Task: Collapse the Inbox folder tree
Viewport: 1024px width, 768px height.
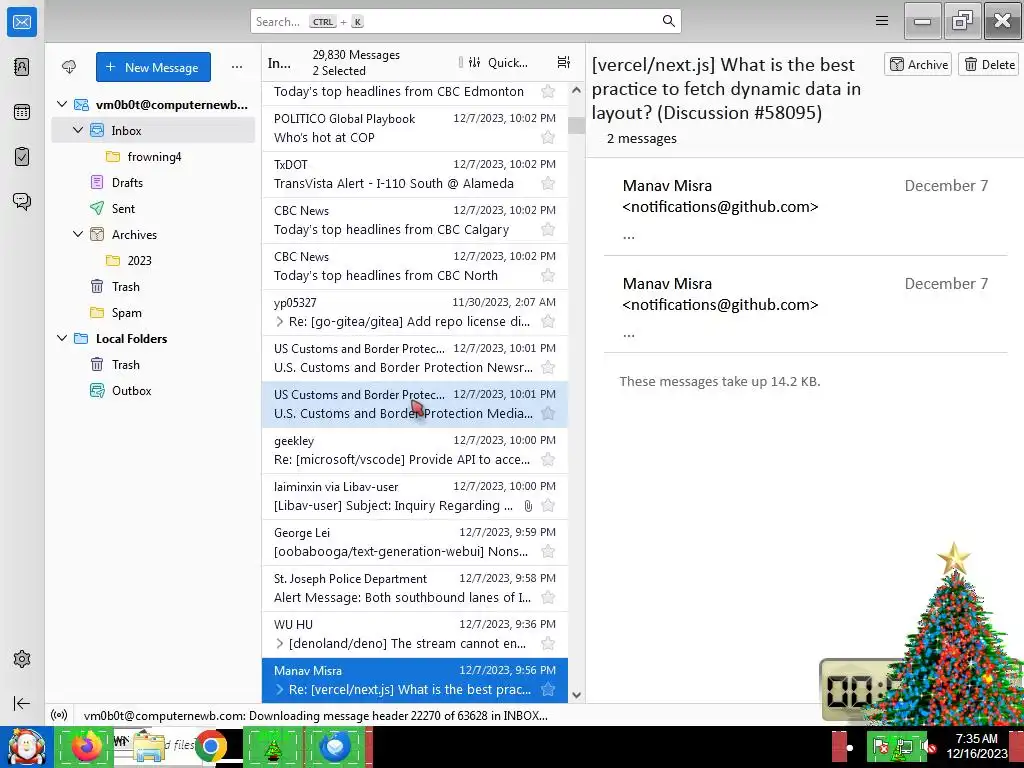Action: click(x=78, y=130)
